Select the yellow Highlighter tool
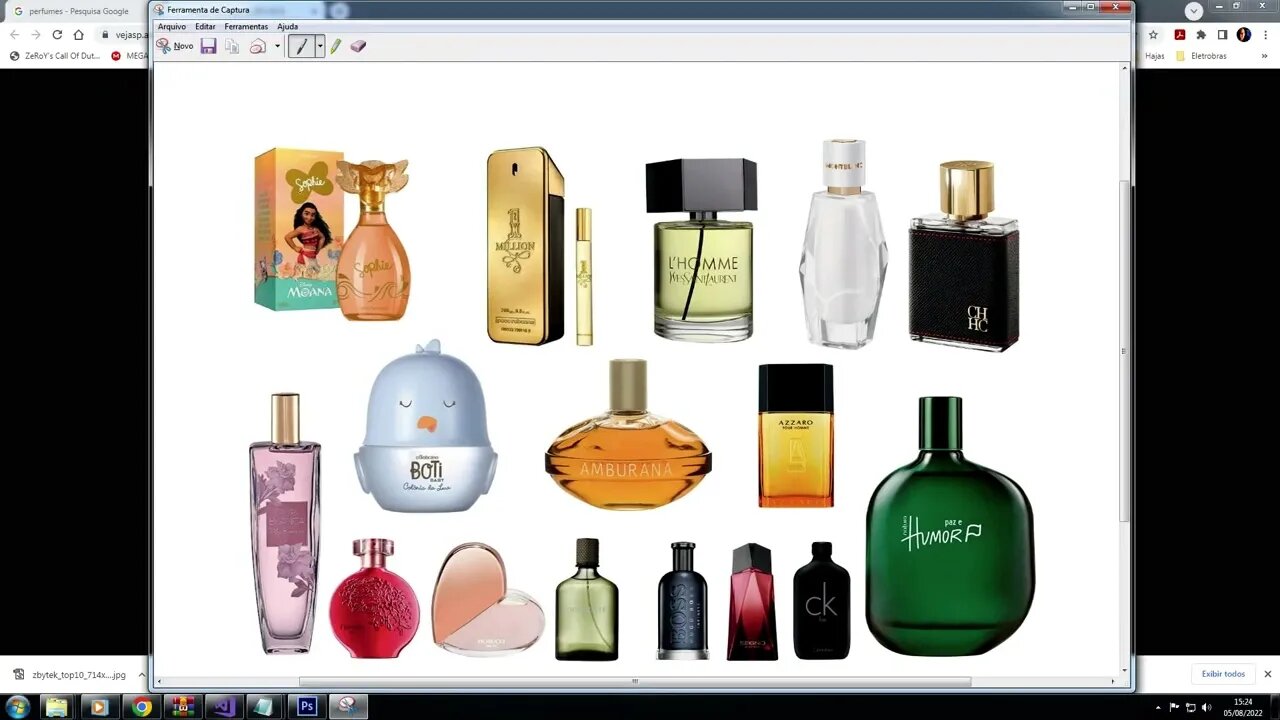Viewport: 1280px width, 720px height. pos(336,46)
